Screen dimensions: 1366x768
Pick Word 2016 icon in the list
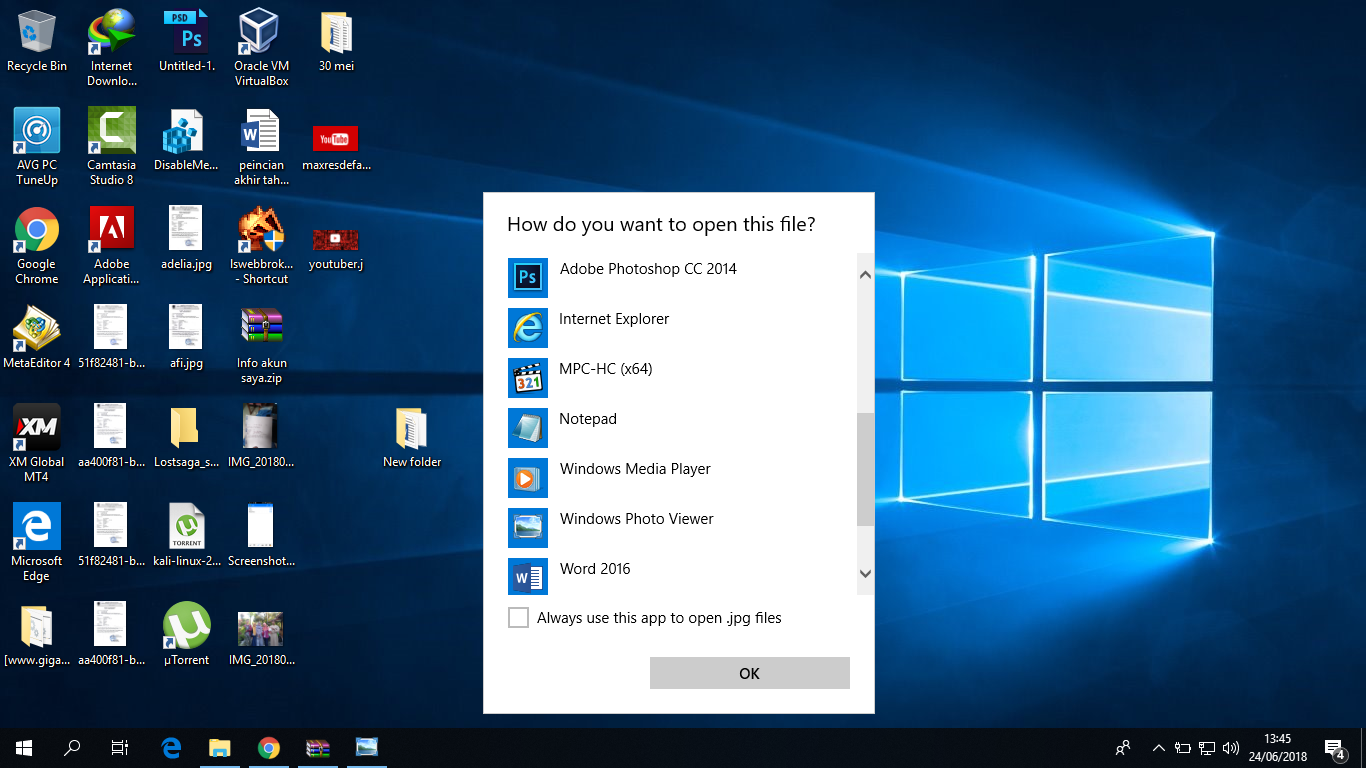click(x=528, y=577)
